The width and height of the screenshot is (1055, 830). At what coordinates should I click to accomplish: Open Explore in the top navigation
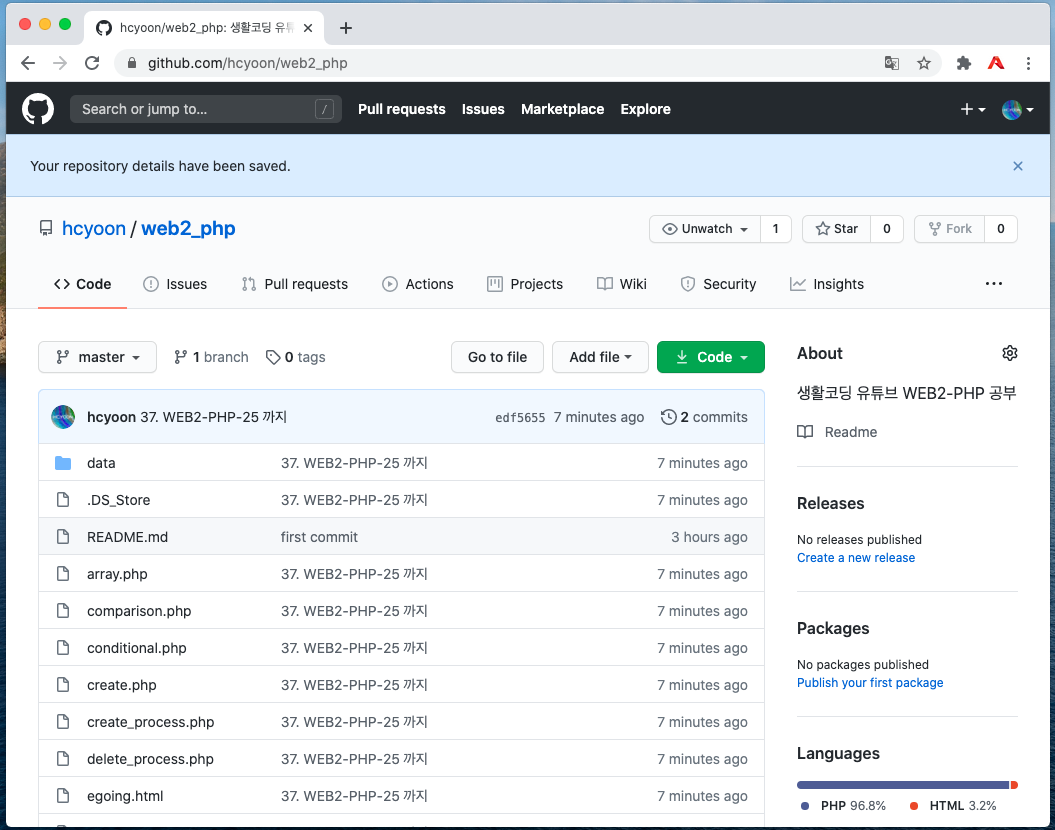pos(645,109)
